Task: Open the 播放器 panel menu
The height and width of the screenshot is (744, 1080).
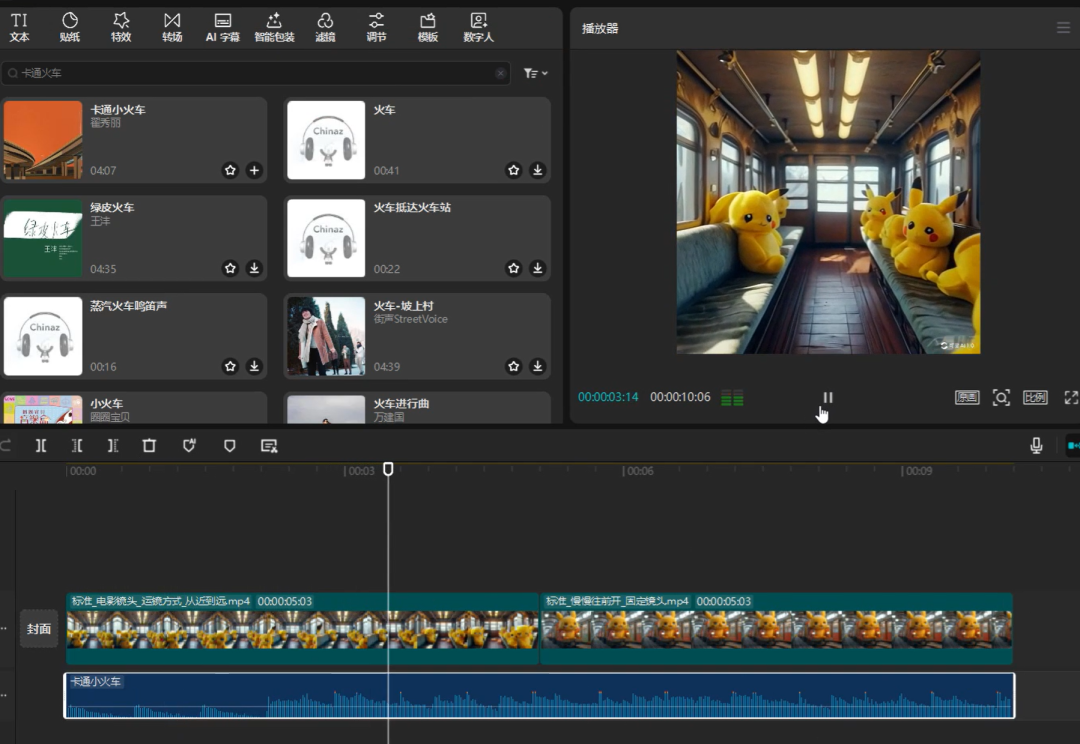Action: point(1063,28)
